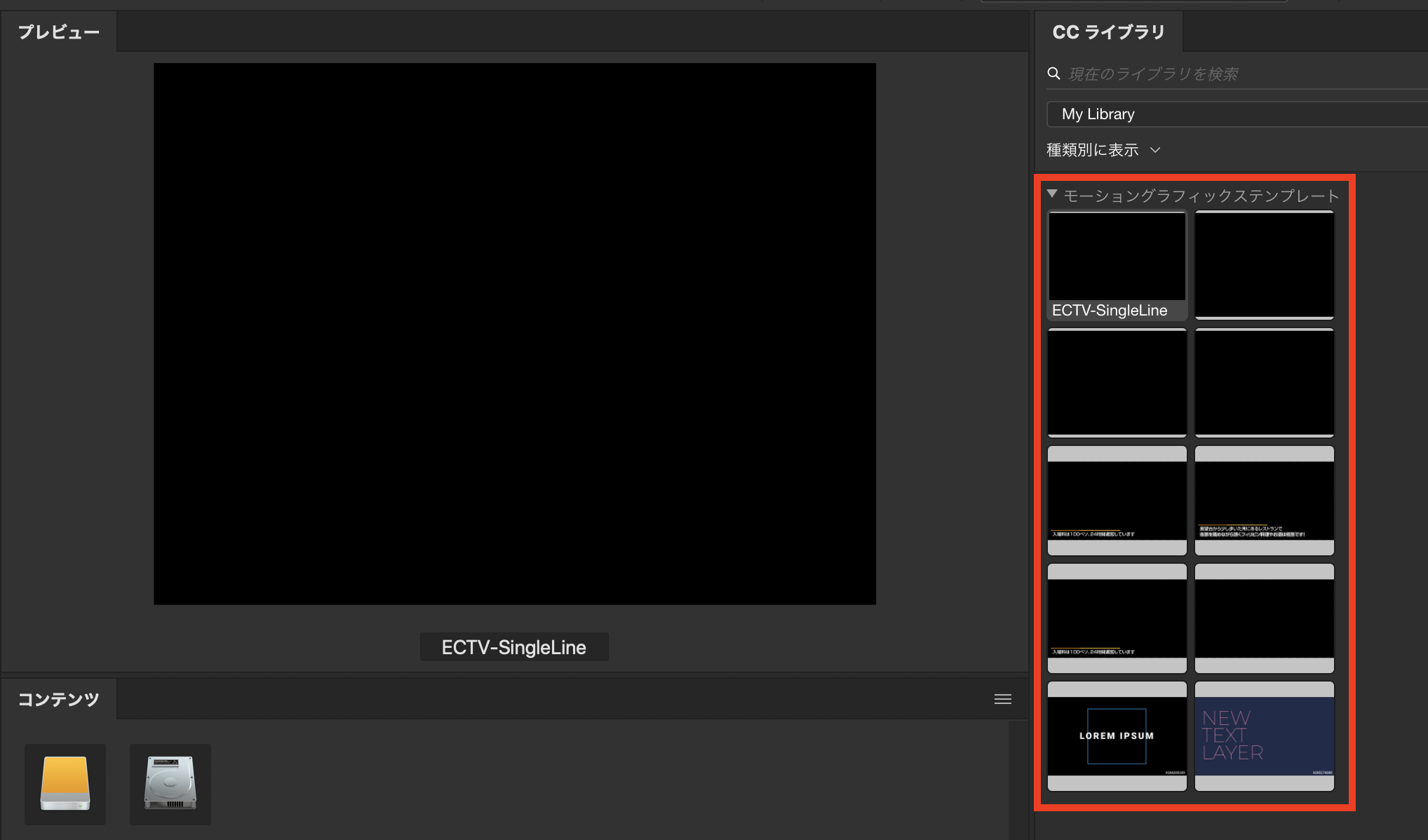The width and height of the screenshot is (1428, 840).
Task: Select the NEW TEXT LAYER template thumbnail
Action: click(1264, 736)
